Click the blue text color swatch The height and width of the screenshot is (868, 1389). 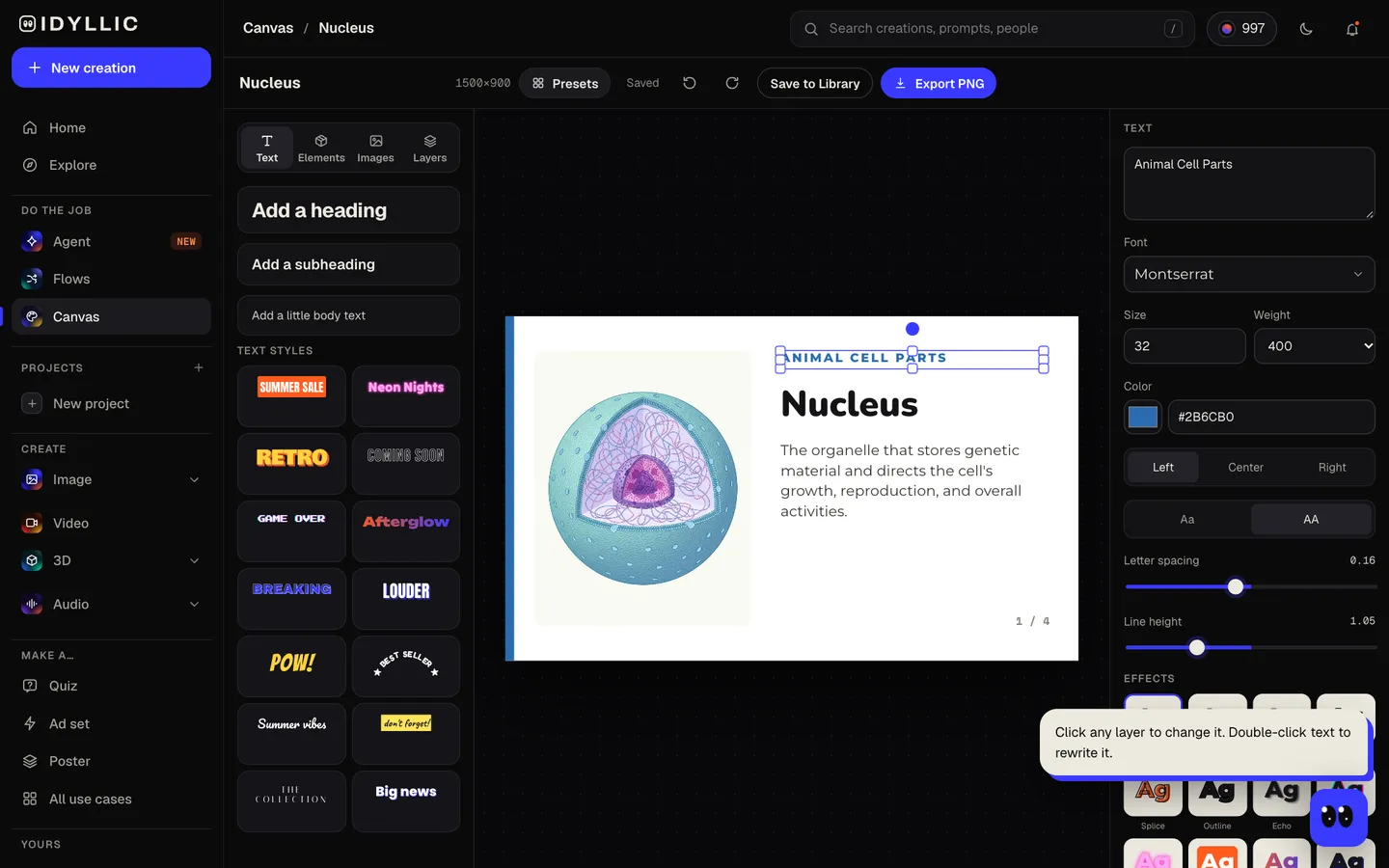click(1143, 417)
